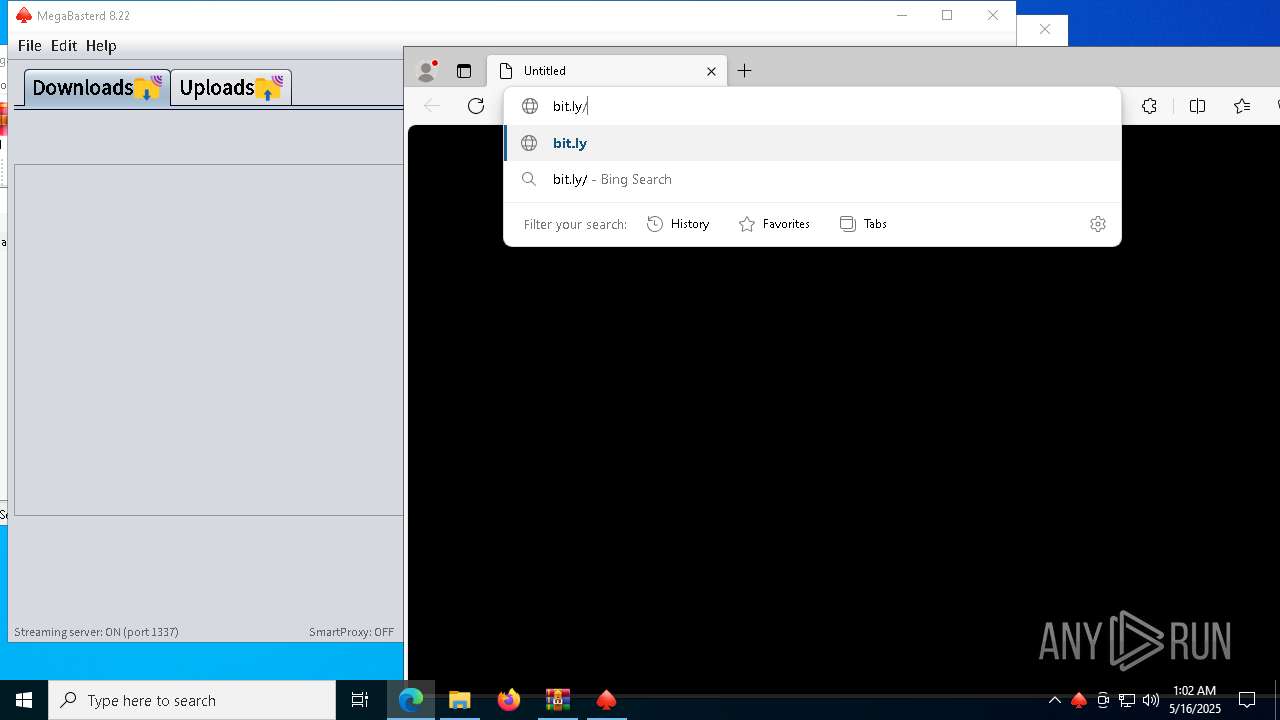The height and width of the screenshot is (720, 1280).
Task: Click the browser refresh button
Action: (x=476, y=106)
